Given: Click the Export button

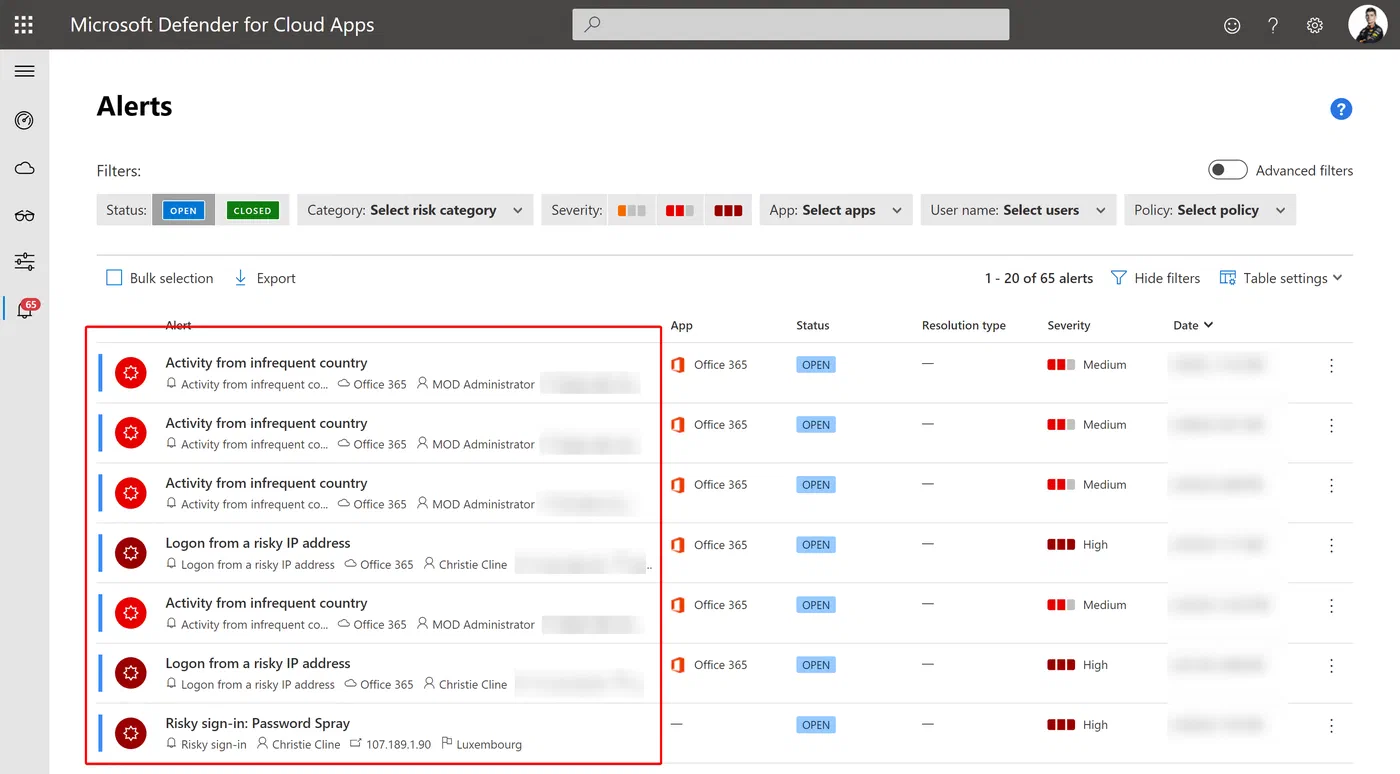Looking at the screenshot, I should pos(265,278).
